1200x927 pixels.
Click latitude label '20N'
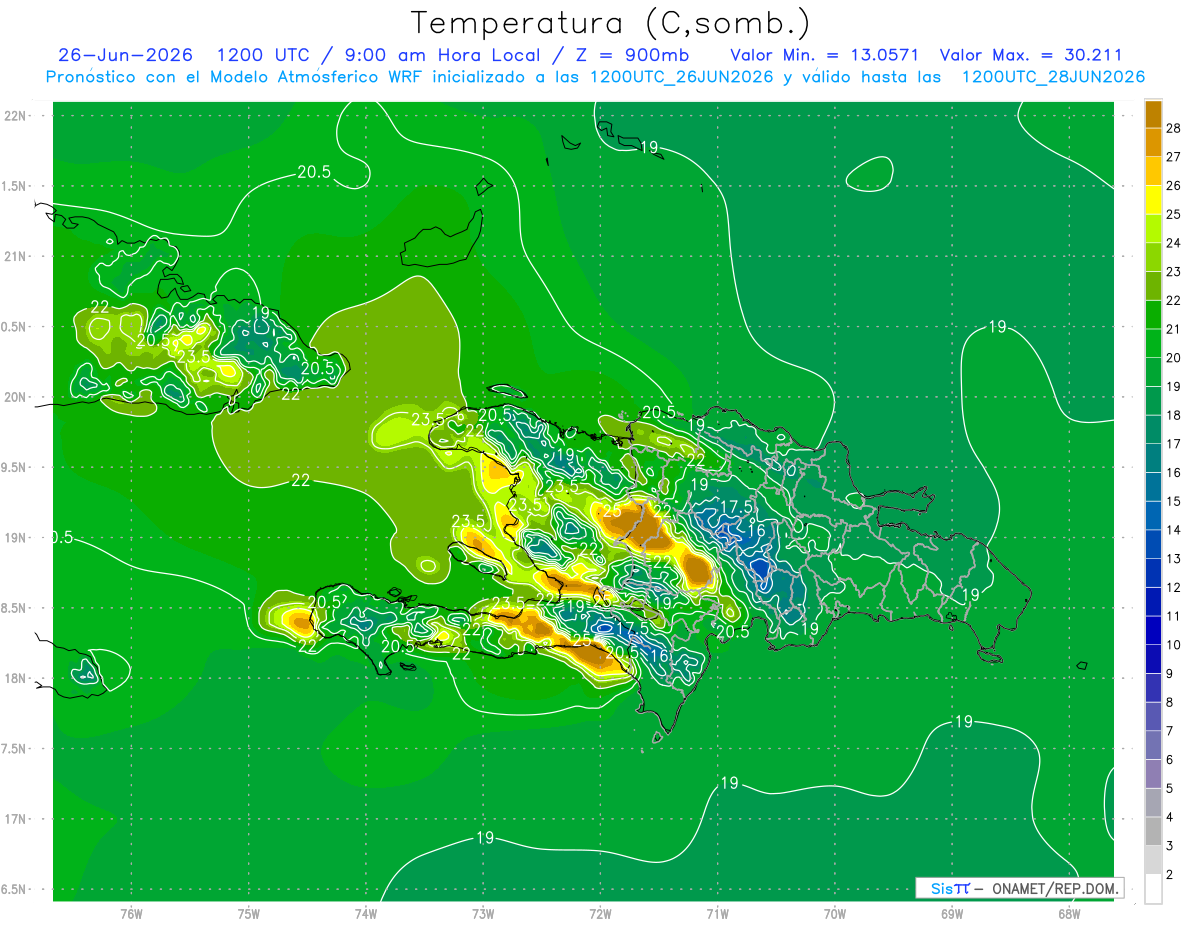click(x=15, y=397)
